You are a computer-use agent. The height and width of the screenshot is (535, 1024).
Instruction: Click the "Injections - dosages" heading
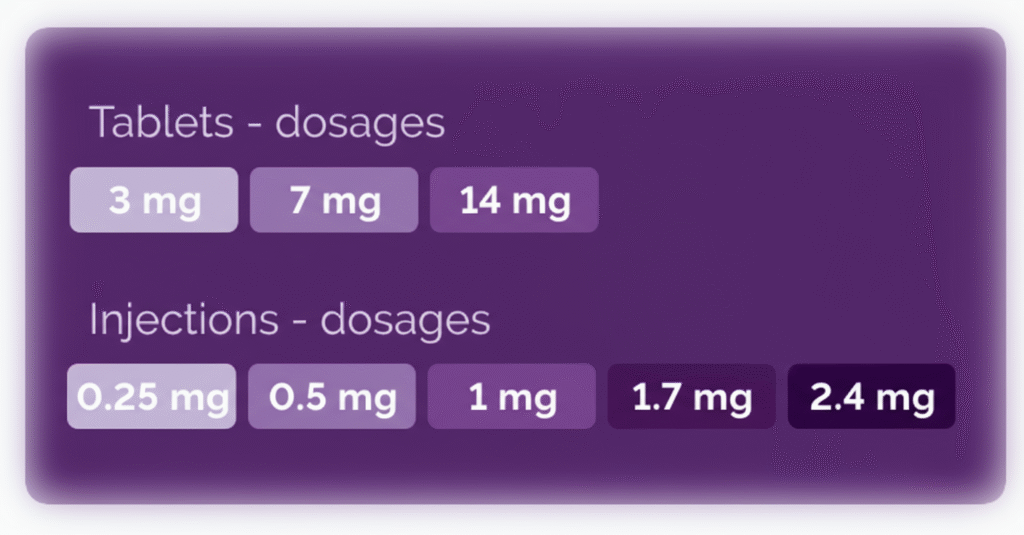click(x=290, y=320)
